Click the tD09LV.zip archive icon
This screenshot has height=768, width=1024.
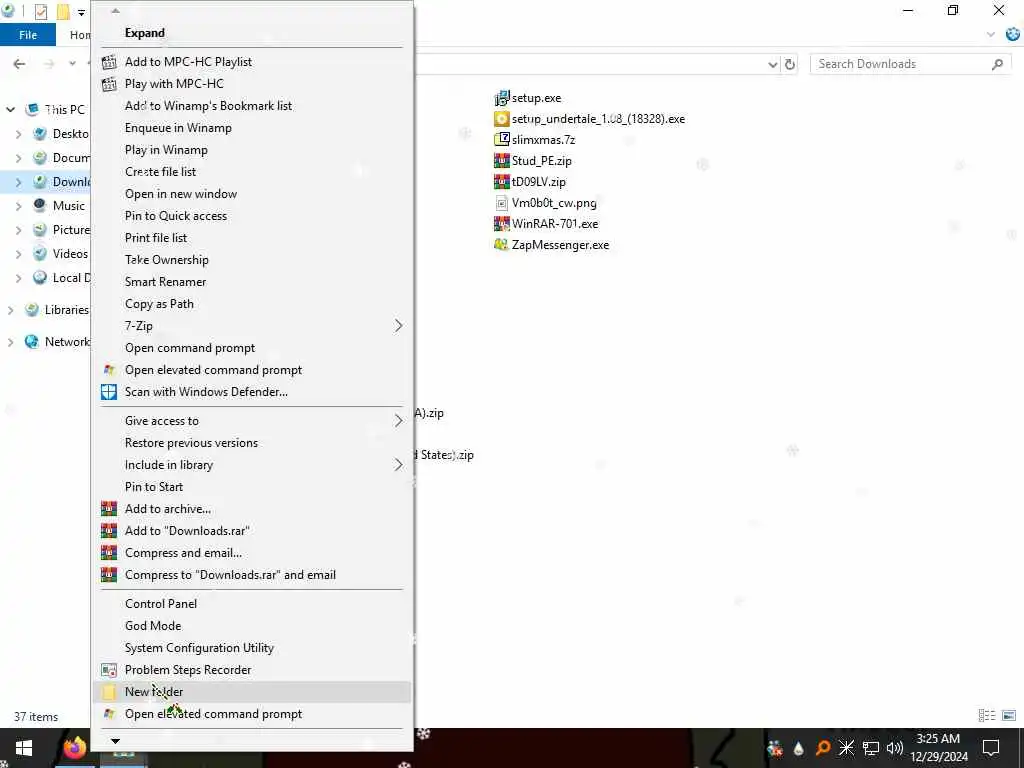(x=502, y=182)
